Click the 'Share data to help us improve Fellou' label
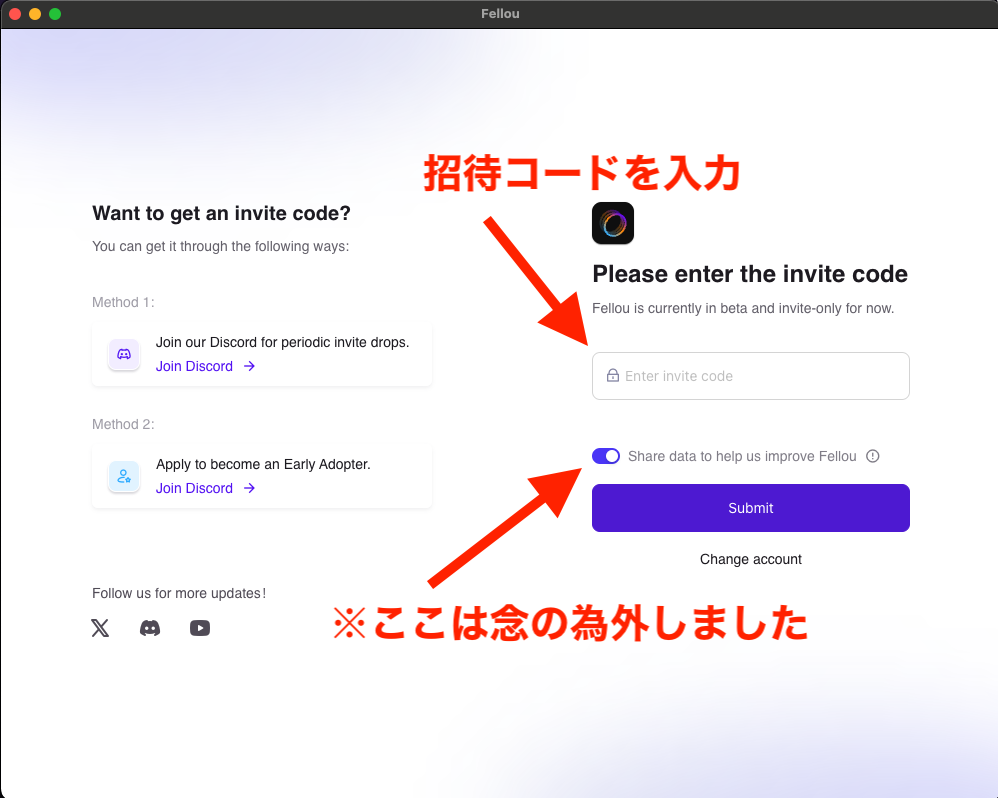 (x=742, y=456)
